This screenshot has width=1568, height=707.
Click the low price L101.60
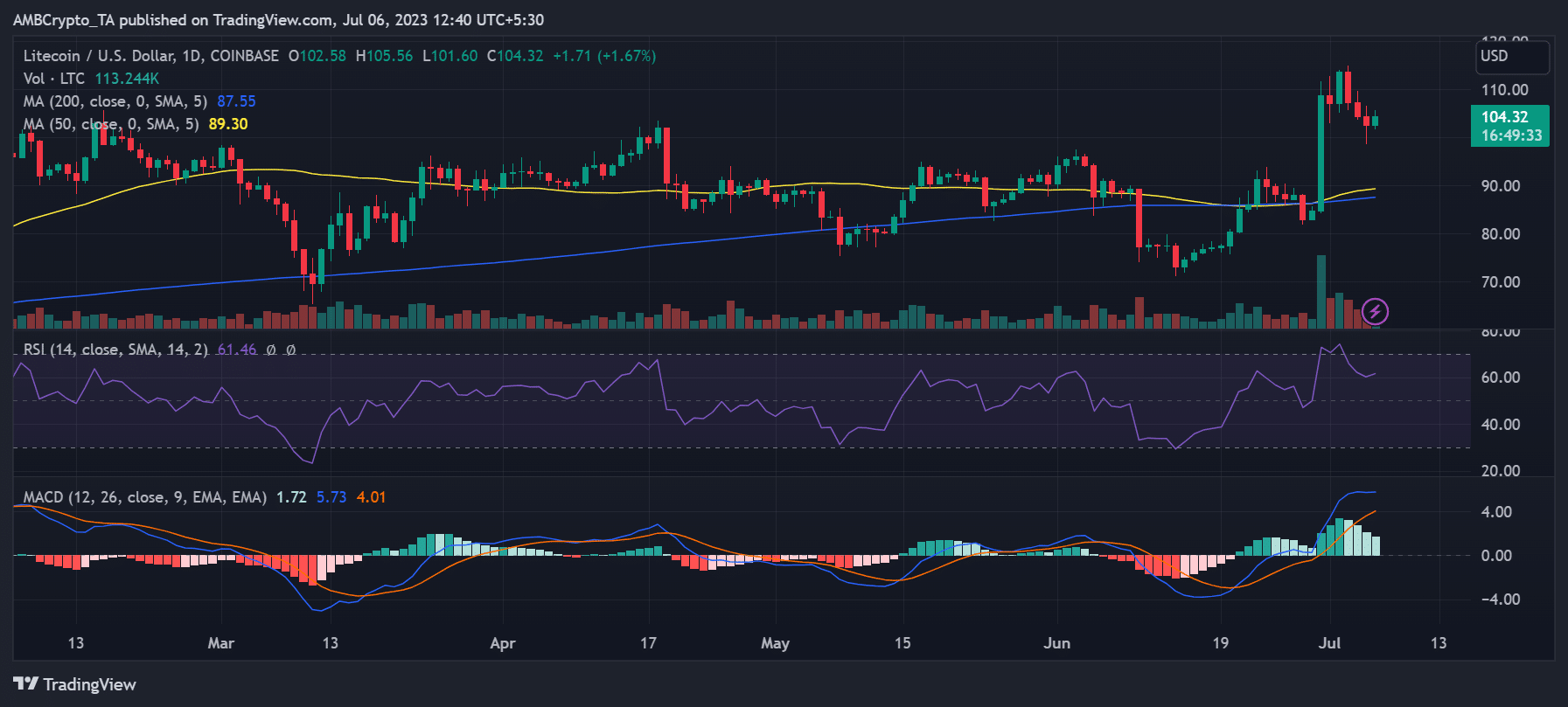coord(449,56)
